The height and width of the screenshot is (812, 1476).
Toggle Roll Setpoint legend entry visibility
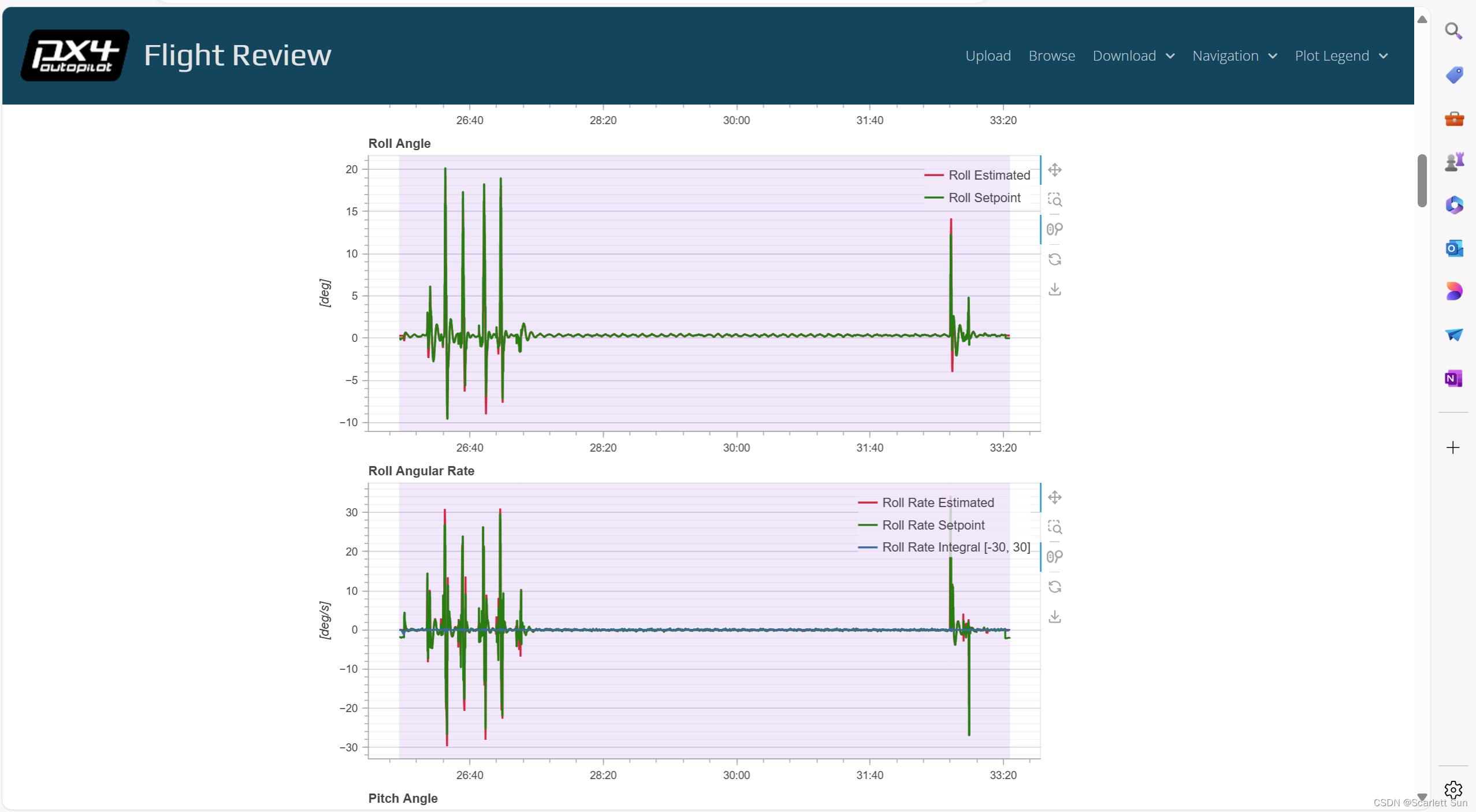(984, 198)
